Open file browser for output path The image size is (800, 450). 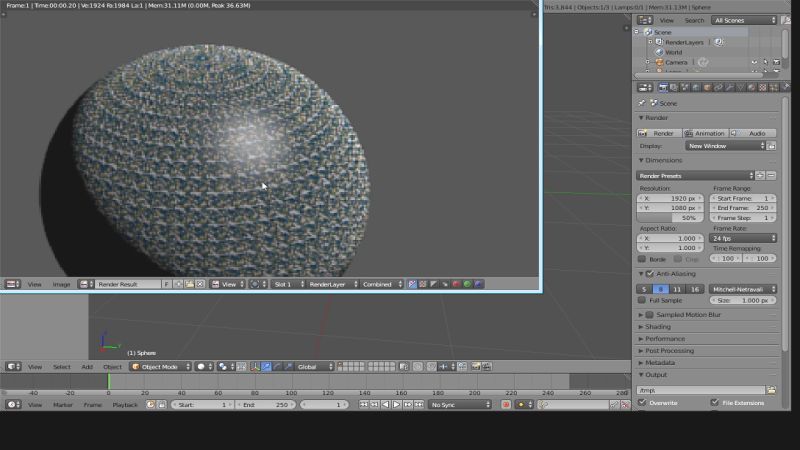[771, 390]
